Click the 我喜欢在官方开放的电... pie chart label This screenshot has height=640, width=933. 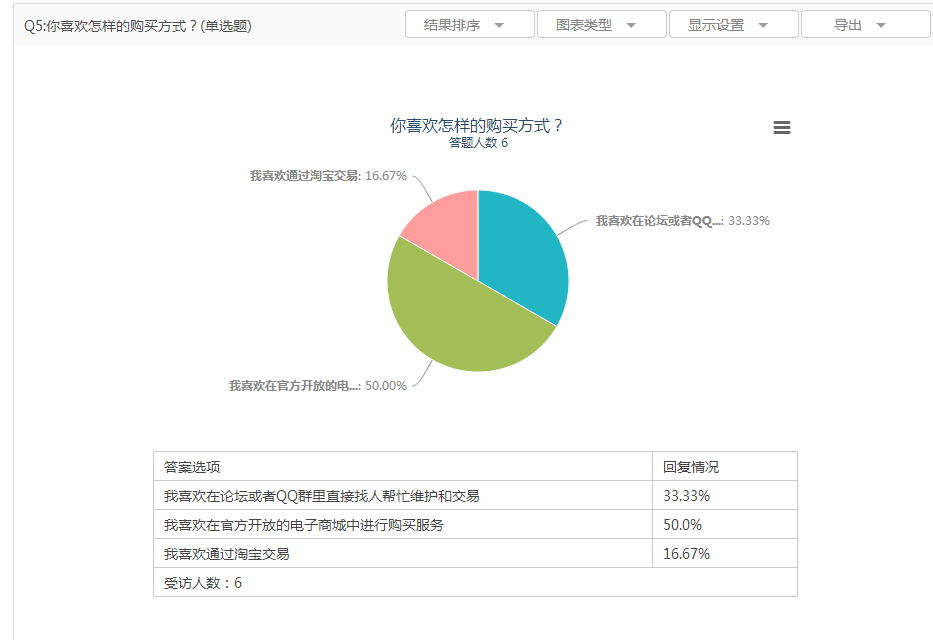coord(317,386)
